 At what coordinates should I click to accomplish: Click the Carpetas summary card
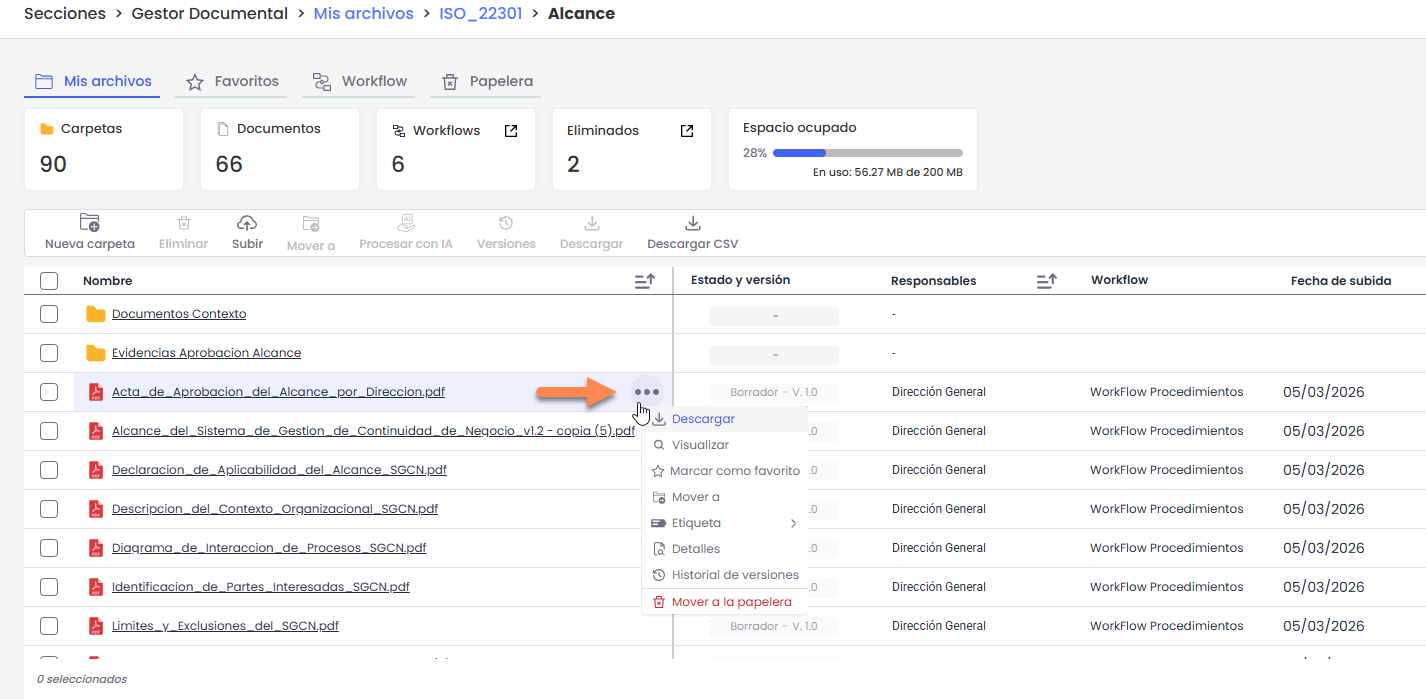(104, 149)
